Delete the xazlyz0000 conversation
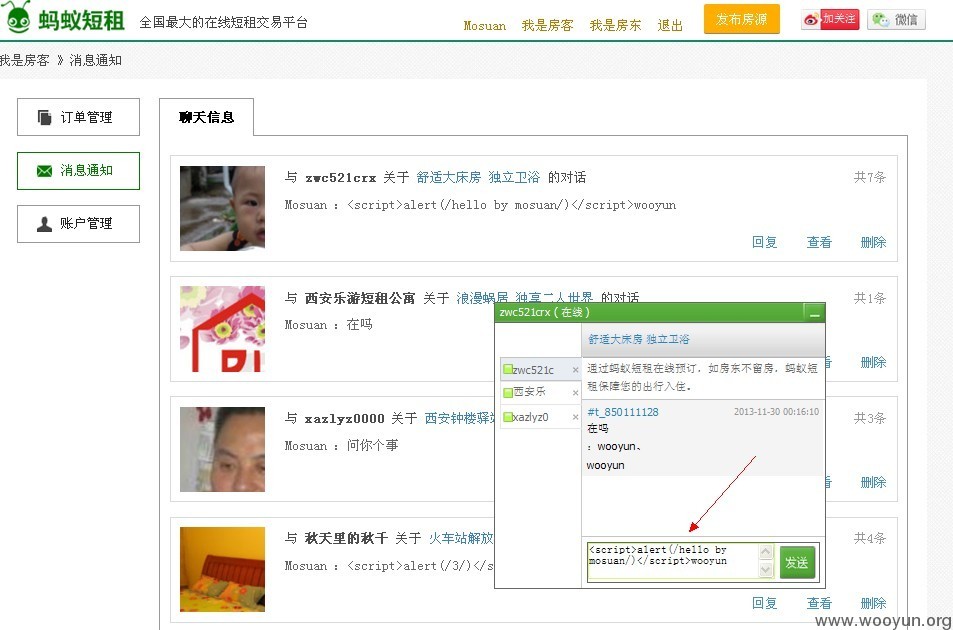953x630 pixels. (x=873, y=482)
